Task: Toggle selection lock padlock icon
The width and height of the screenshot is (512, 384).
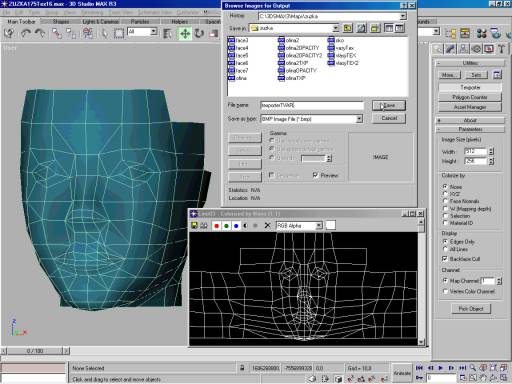Action: 242,368
